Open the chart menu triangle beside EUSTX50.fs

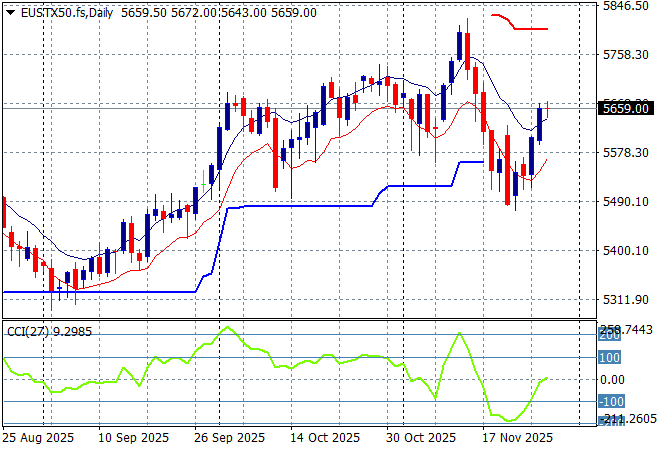(x=11, y=13)
